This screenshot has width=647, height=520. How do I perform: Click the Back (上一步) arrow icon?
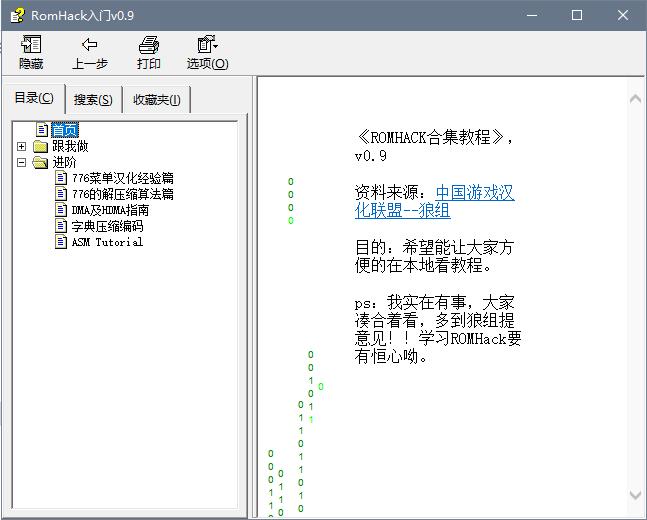(x=89, y=45)
